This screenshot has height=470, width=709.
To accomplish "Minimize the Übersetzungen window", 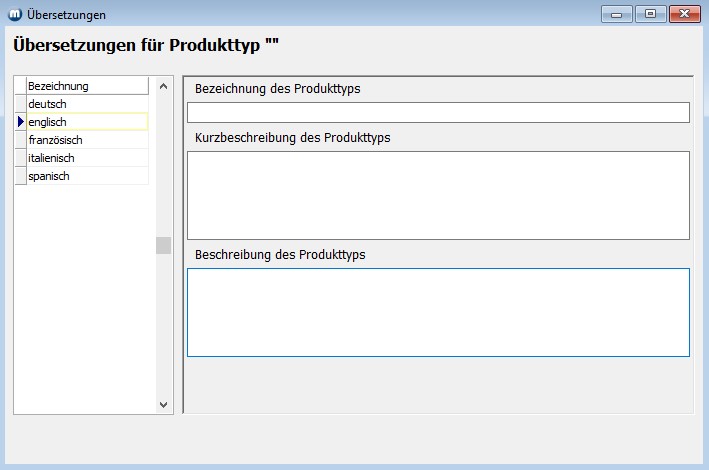I will [x=616, y=14].
